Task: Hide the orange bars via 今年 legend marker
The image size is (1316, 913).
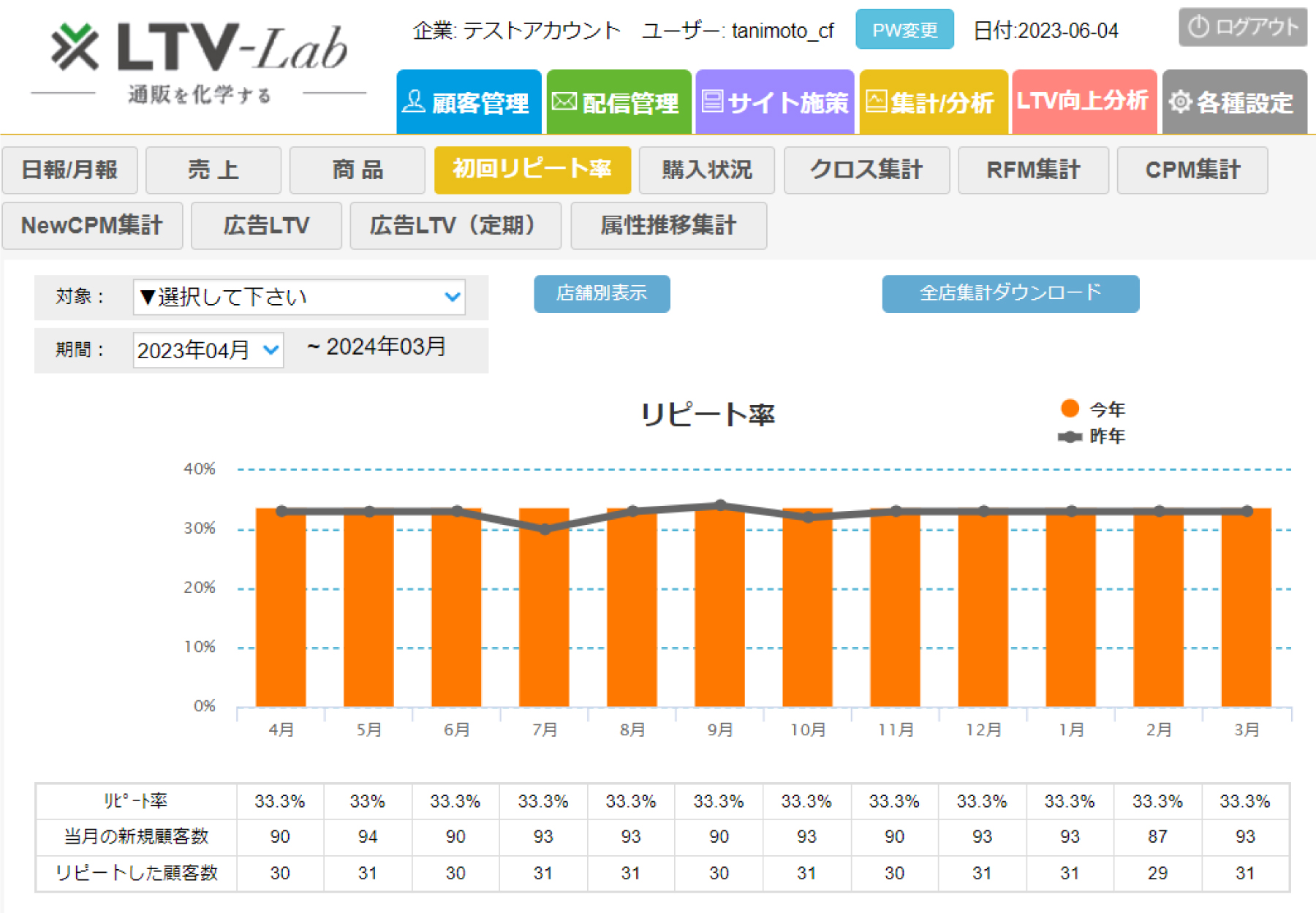Action: point(1069,409)
